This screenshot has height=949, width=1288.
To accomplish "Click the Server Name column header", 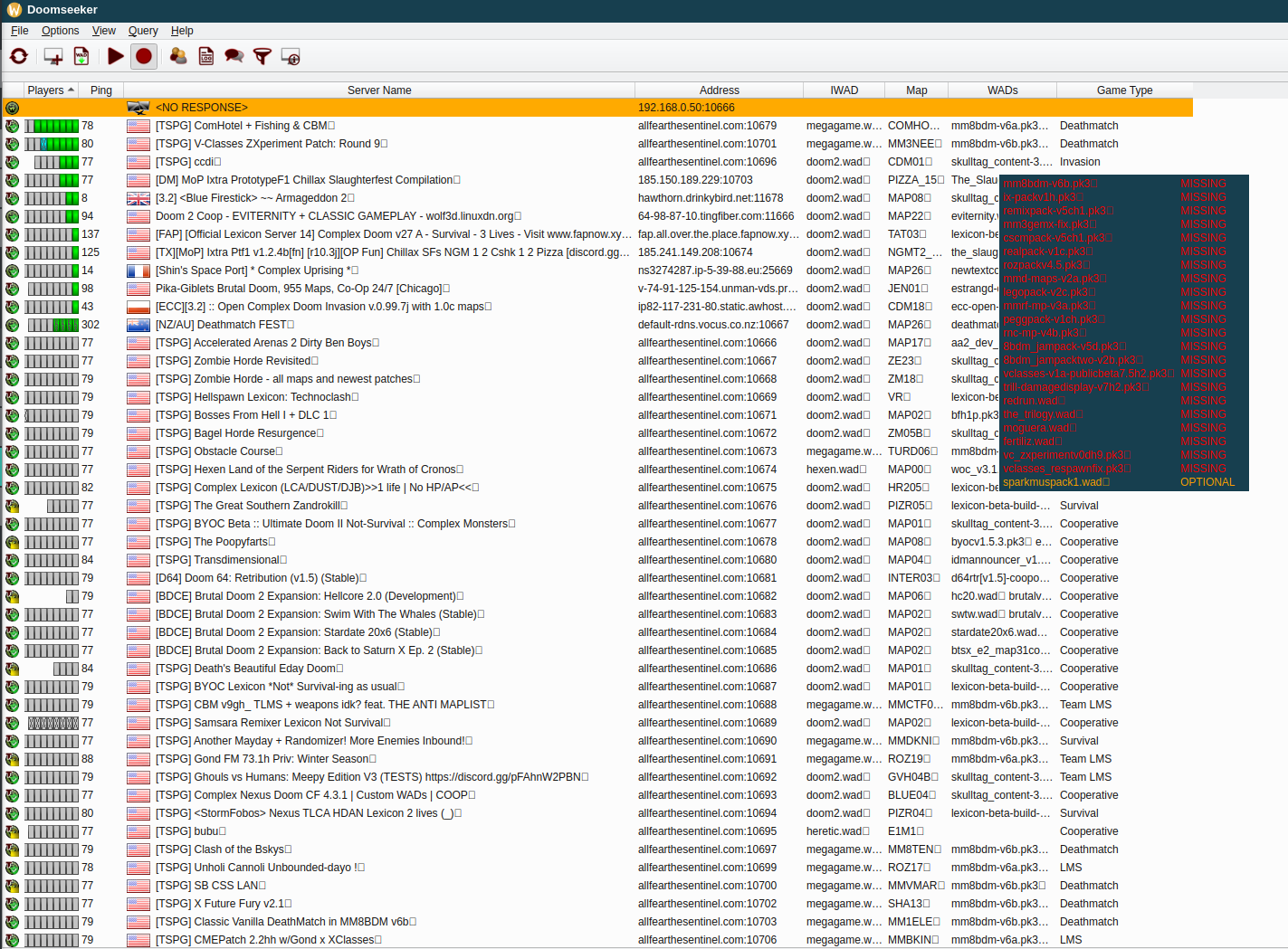I will pyautogui.click(x=379, y=90).
